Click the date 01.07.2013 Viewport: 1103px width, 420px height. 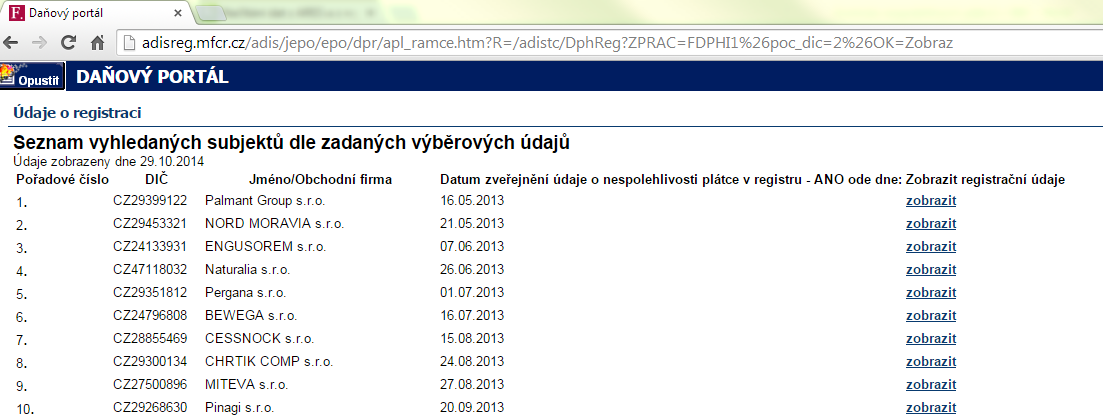[x=472, y=293]
